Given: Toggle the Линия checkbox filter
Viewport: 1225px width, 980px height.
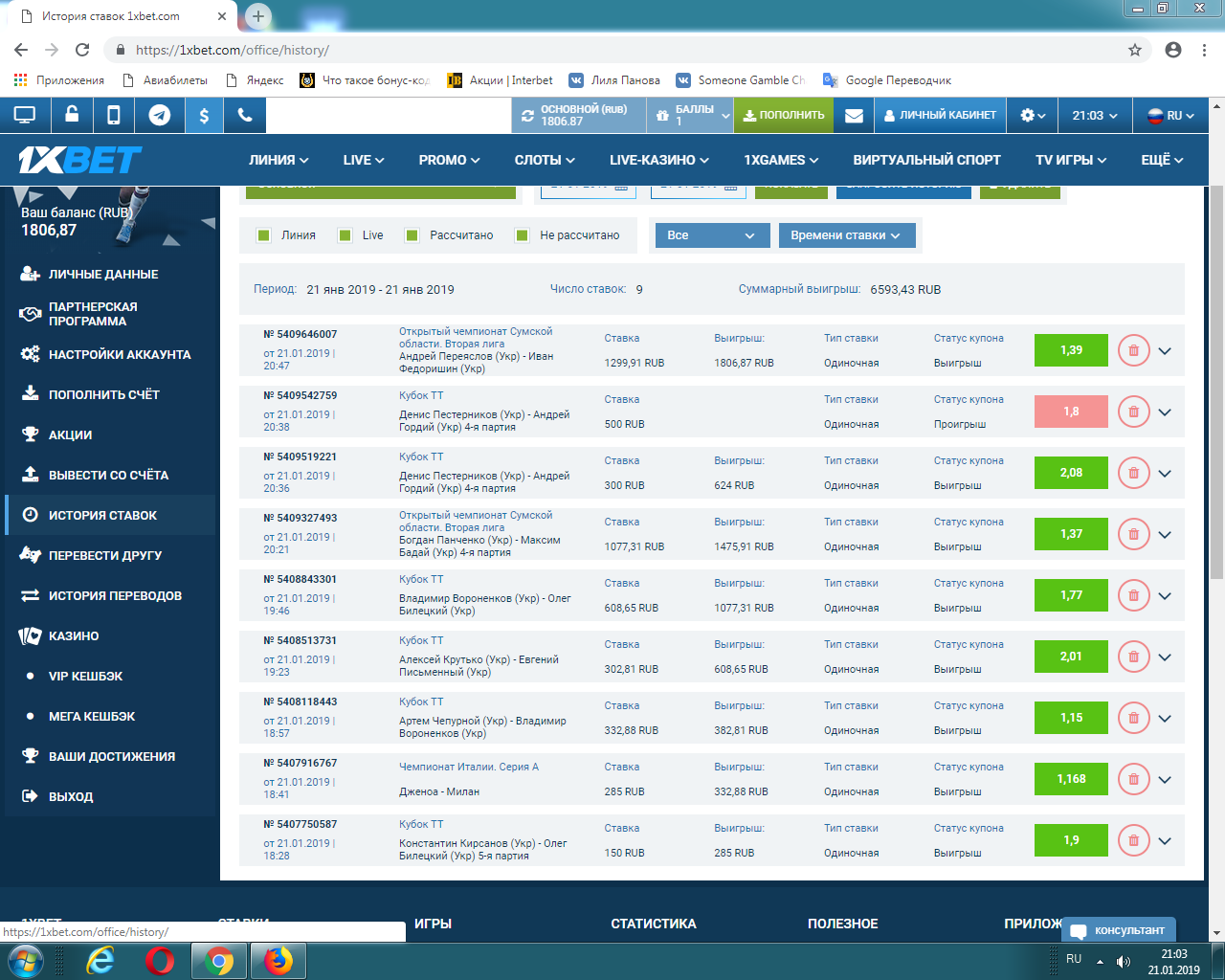Looking at the screenshot, I should point(264,235).
